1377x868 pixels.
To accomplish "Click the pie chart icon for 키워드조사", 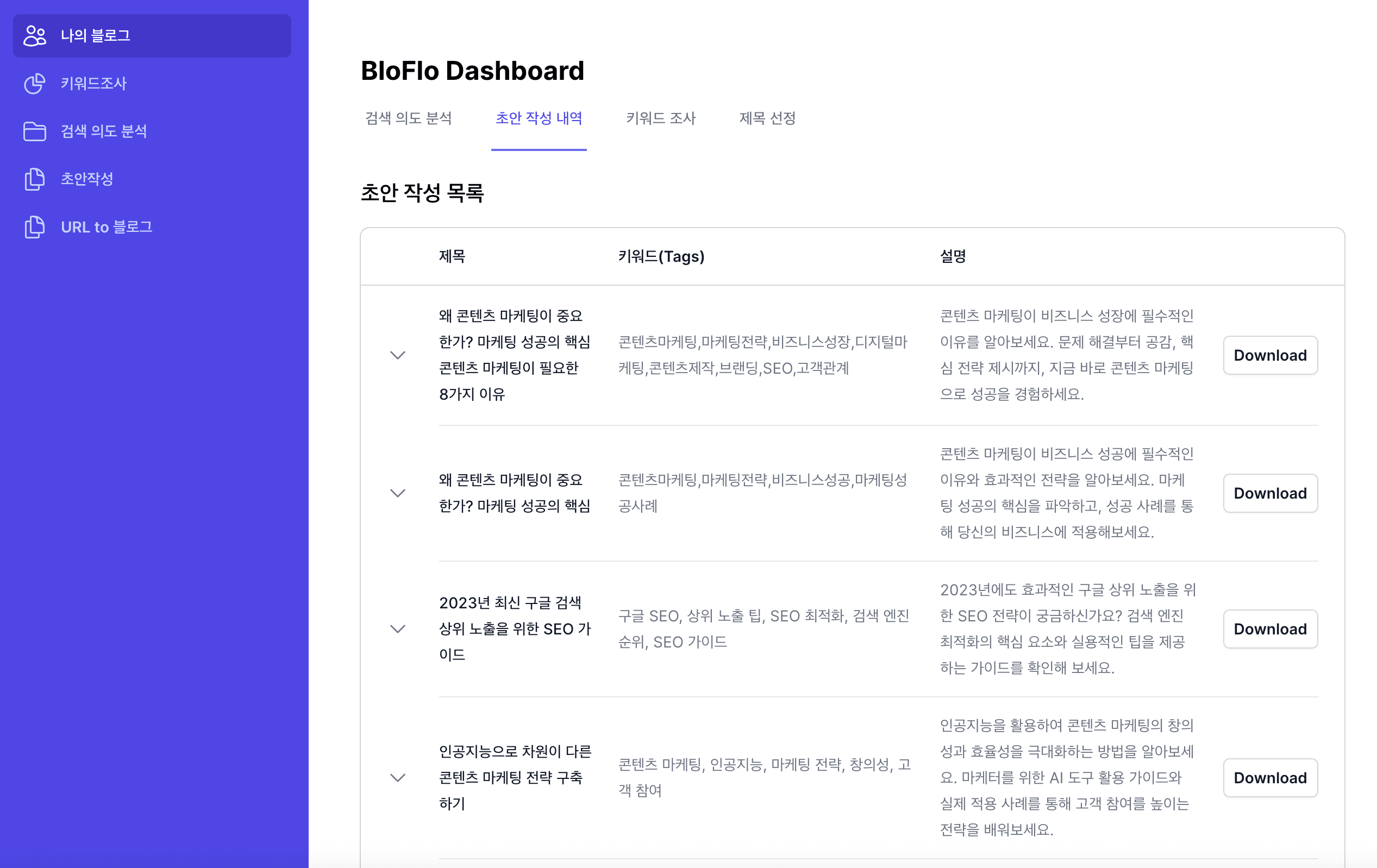I will coord(34,84).
